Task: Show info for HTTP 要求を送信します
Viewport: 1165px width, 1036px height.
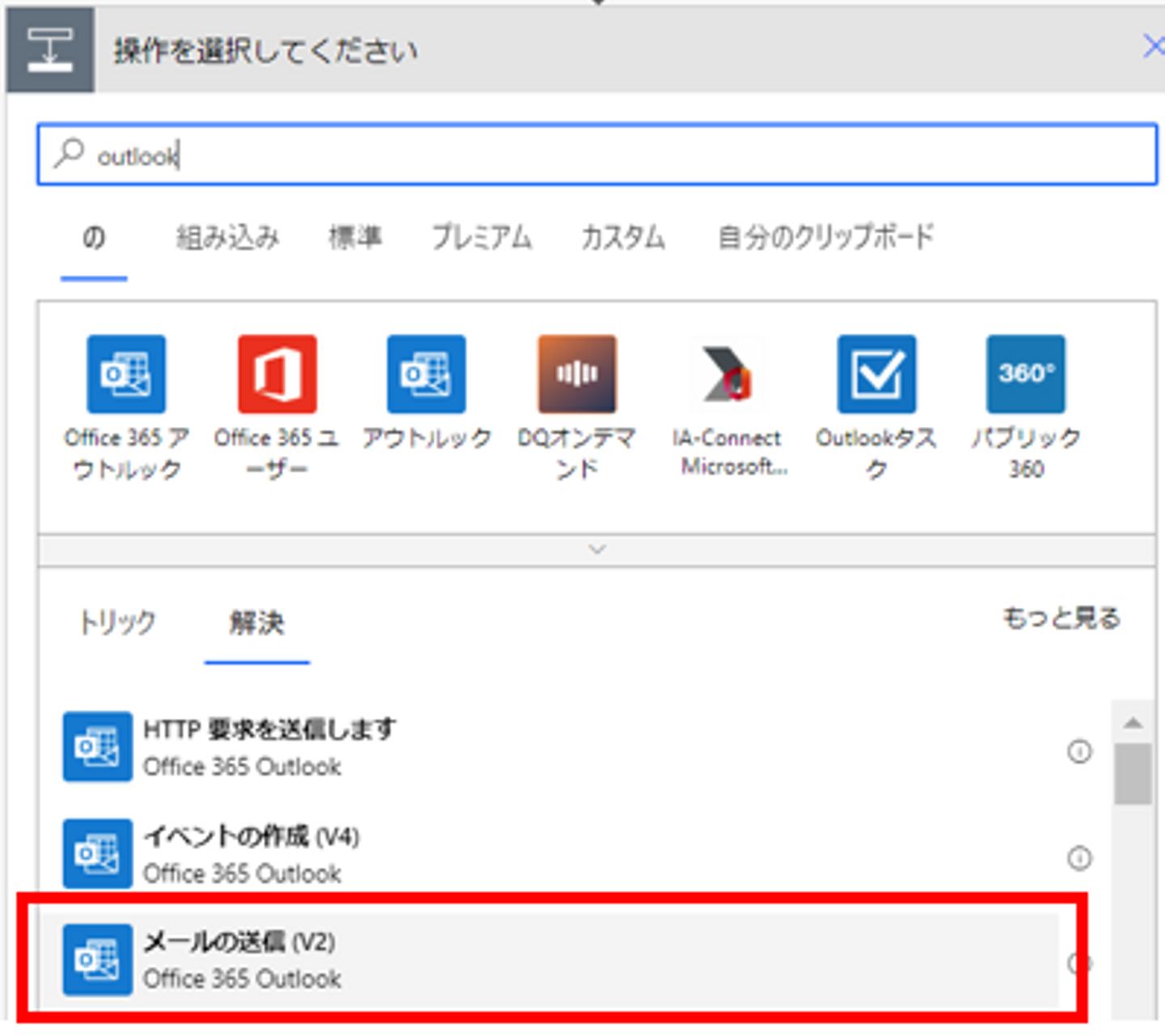Action: coord(1079,752)
